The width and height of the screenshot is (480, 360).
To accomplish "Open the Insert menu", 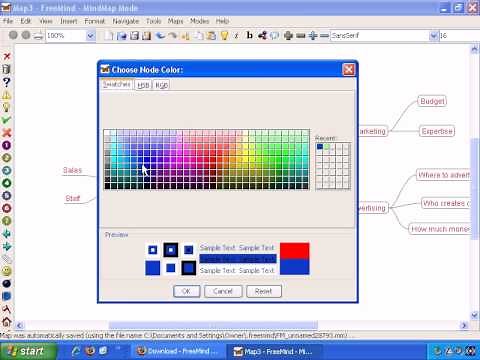I will 68,21.
